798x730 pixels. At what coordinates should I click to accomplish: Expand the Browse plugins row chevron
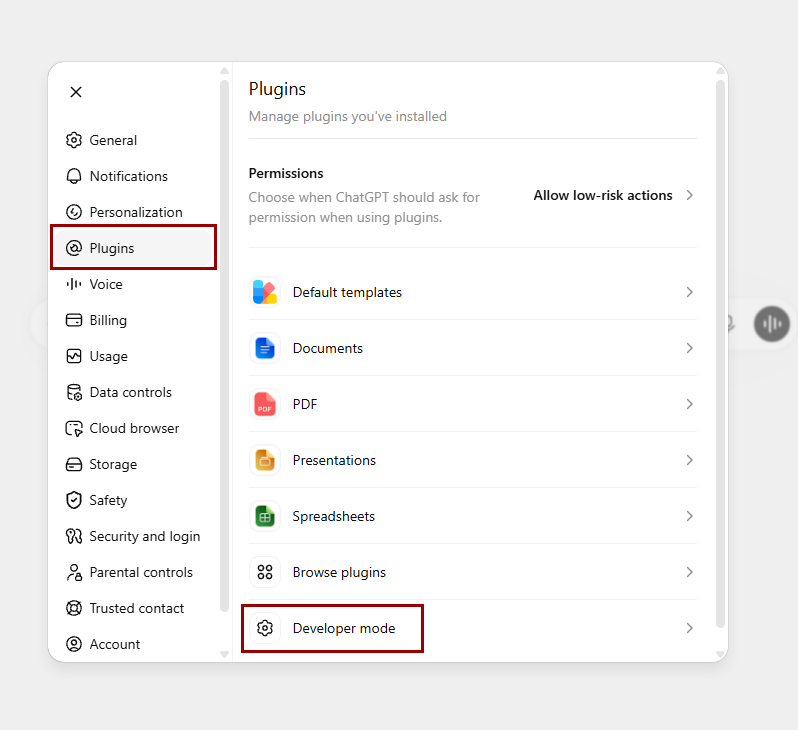(x=690, y=572)
